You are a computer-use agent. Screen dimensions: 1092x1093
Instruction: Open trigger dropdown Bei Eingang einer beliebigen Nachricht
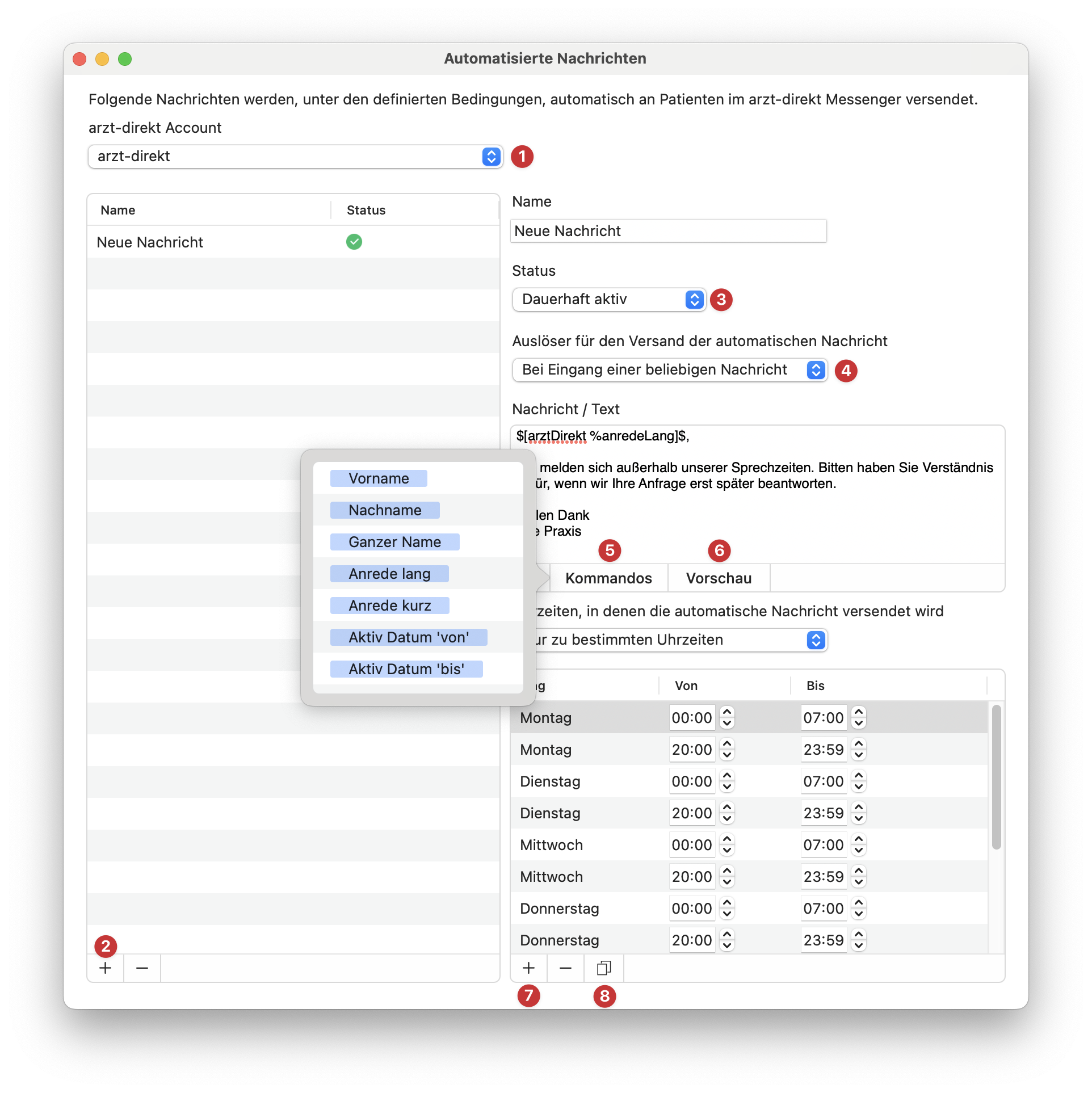coord(670,369)
